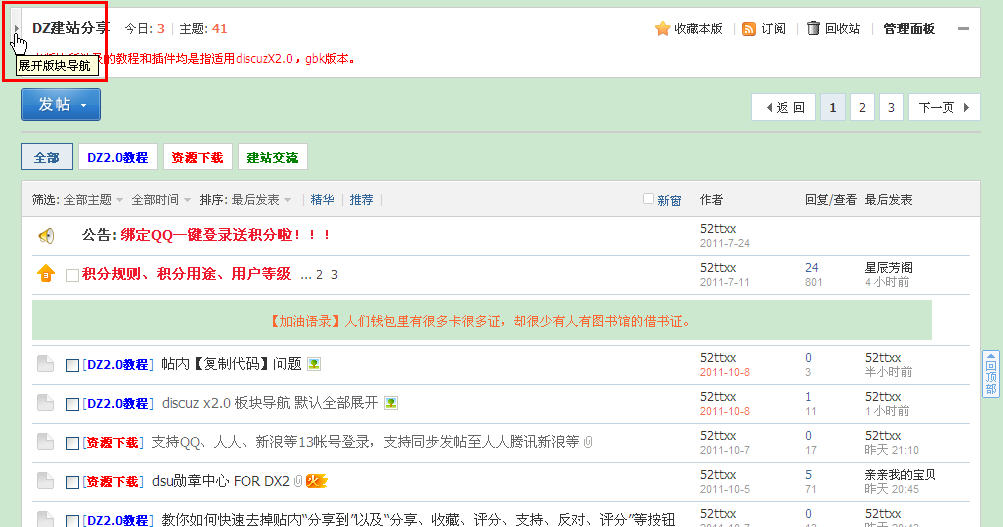Open the 发帖 dropdown arrow
This screenshot has width=1003, height=527.
tap(84, 106)
